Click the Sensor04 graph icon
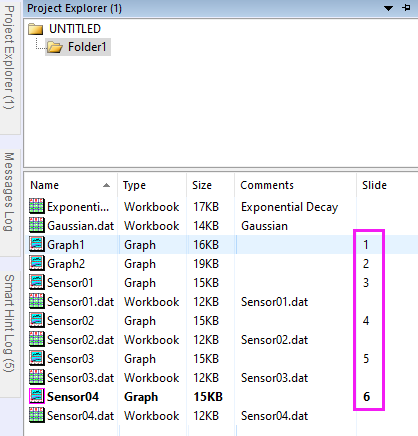The image size is (418, 436). 37,396
